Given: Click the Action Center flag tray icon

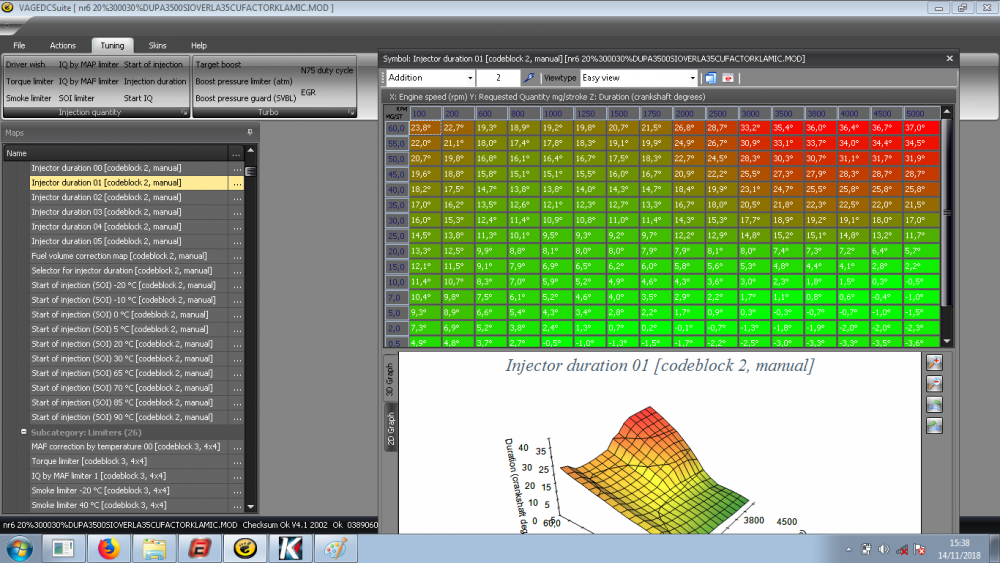Looking at the screenshot, I should pos(919,549).
